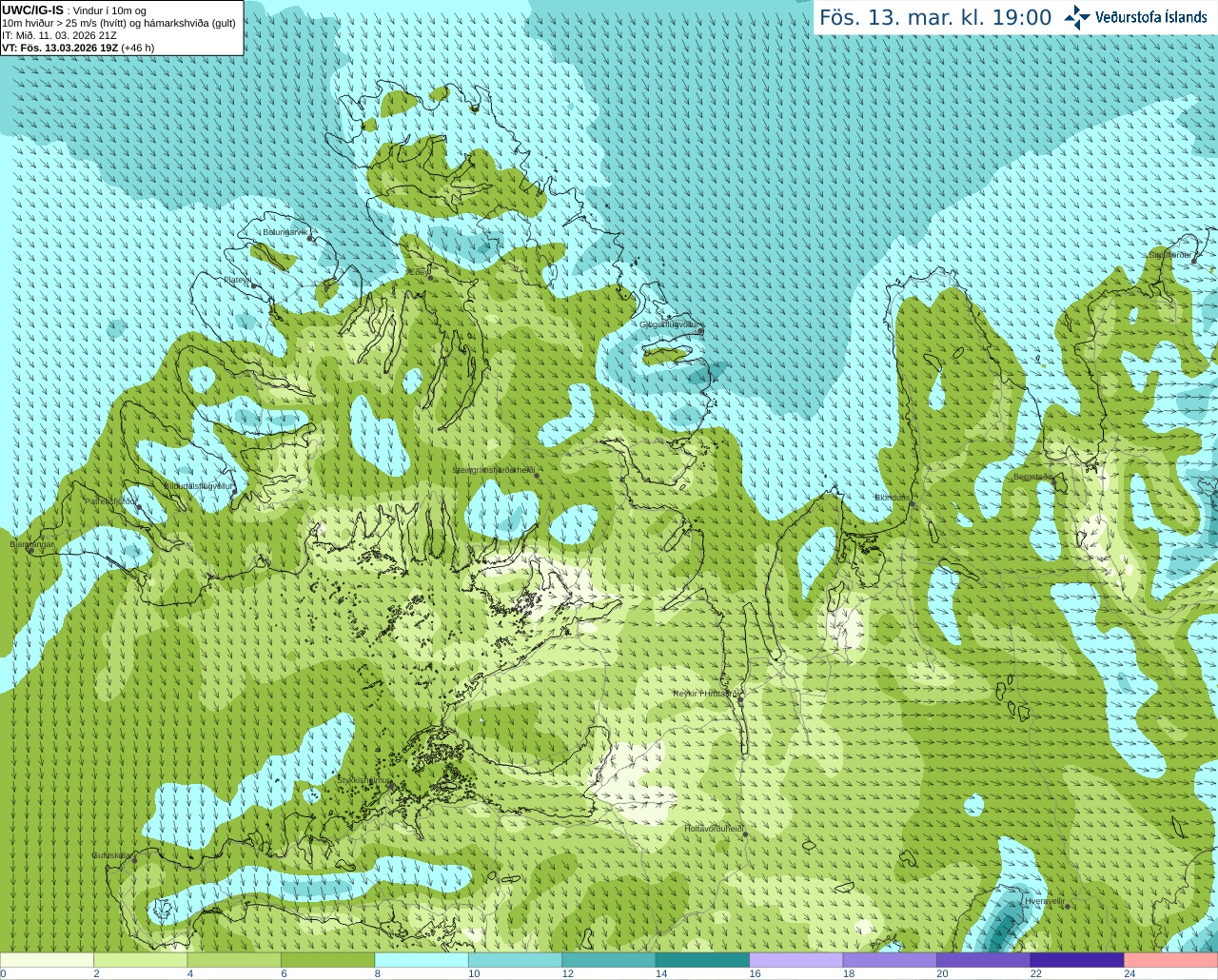Click the 22–24 m/s legend swatch

(x=1077, y=960)
